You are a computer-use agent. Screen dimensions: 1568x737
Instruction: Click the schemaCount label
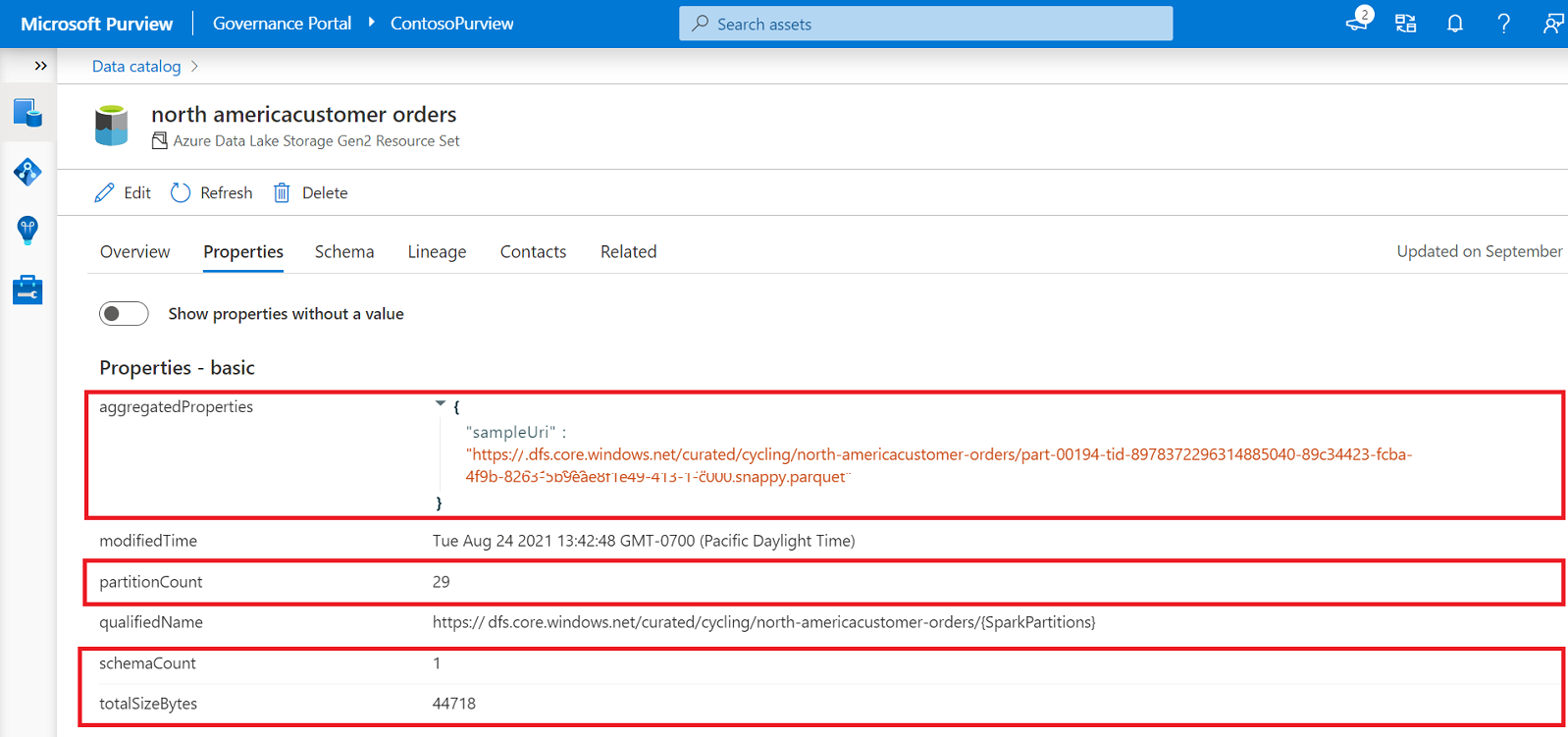[x=147, y=663]
